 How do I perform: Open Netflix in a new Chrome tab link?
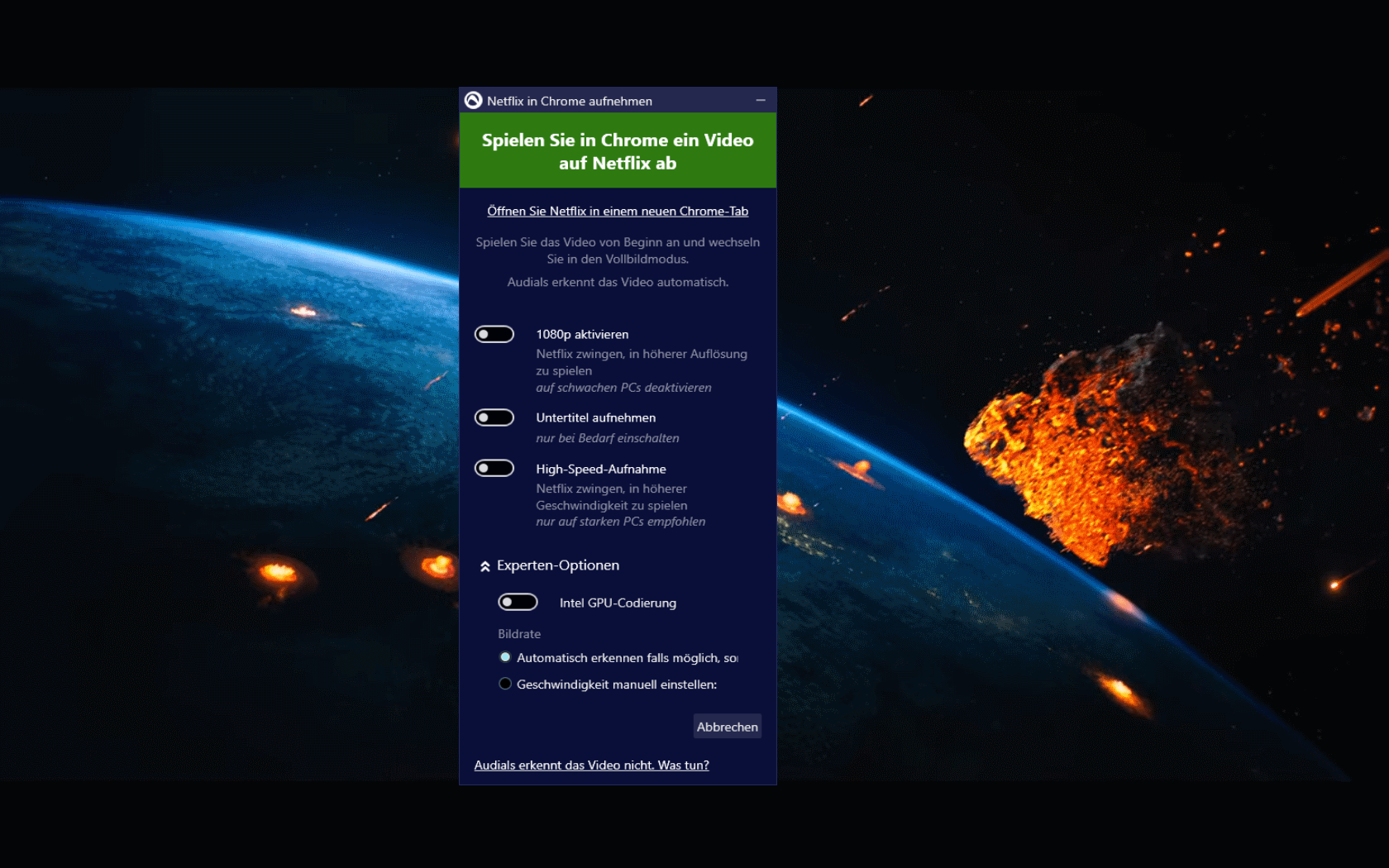(x=618, y=212)
